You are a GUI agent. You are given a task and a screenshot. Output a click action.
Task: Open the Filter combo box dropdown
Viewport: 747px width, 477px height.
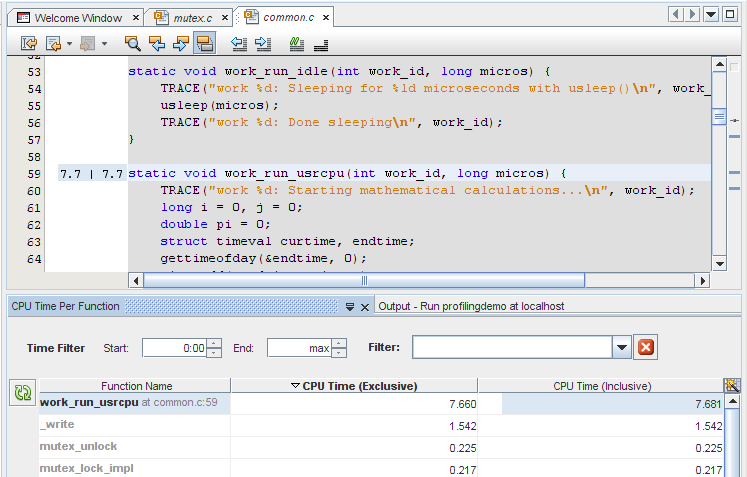coord(622,347)
